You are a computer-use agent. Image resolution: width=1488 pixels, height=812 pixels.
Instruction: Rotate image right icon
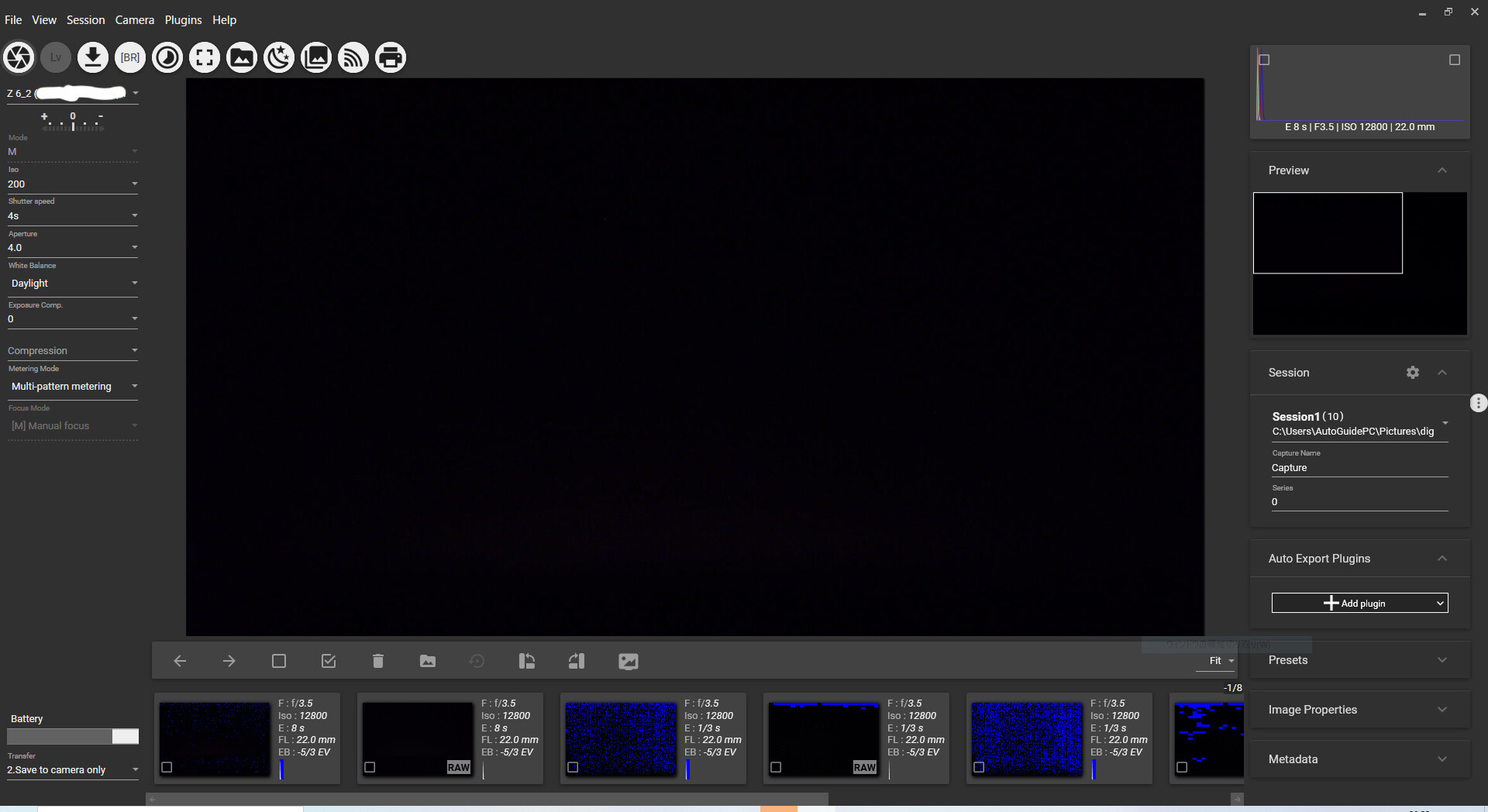tap(577, 661)
